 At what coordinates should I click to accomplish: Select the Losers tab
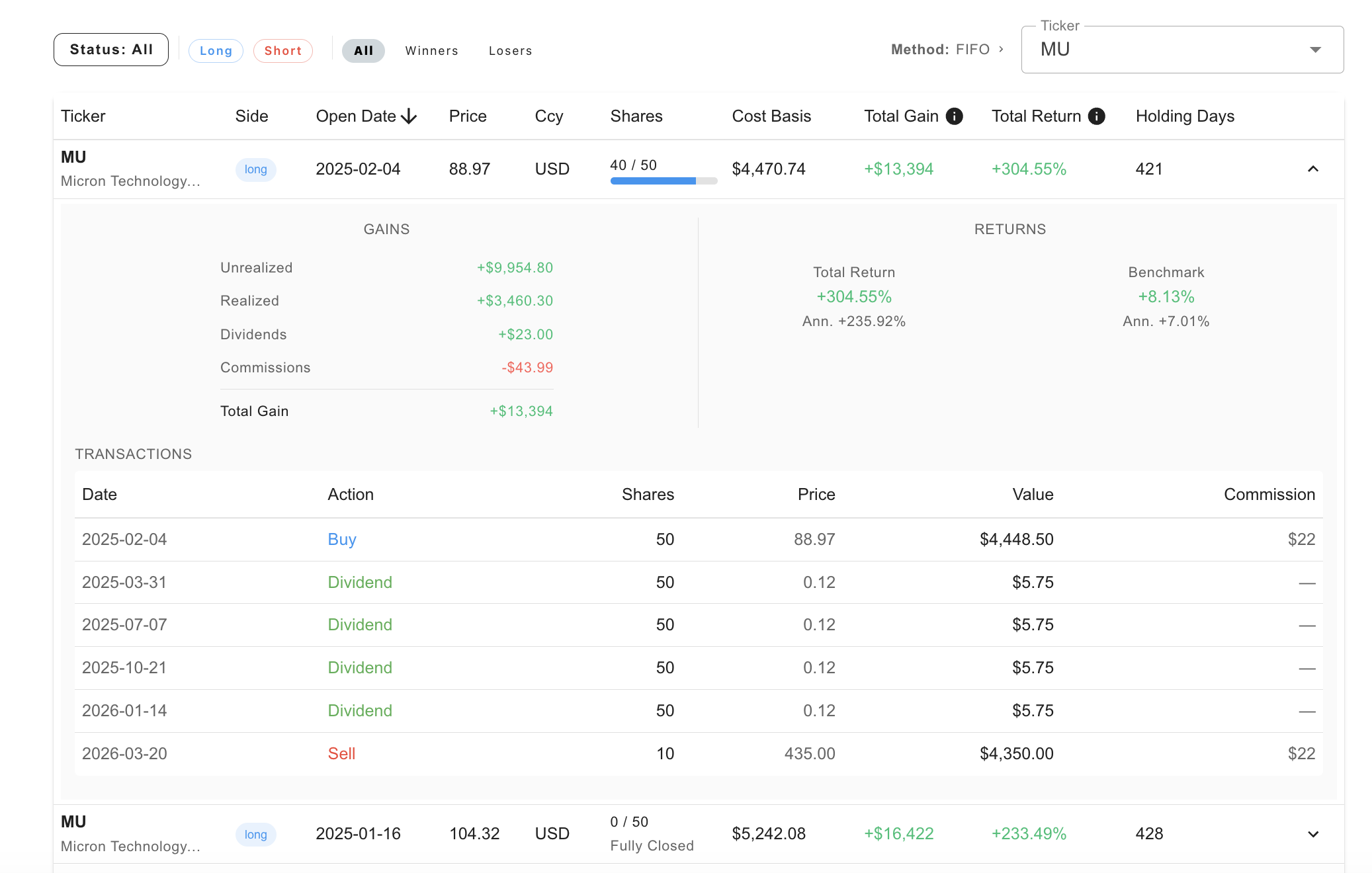point(510,51)
